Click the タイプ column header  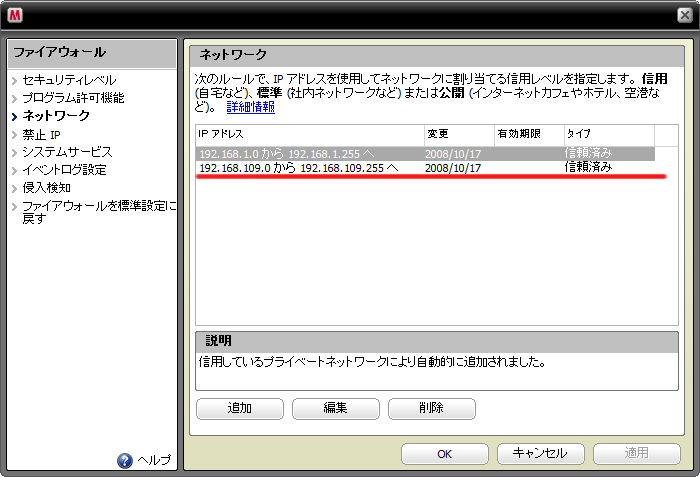(608, 134)
